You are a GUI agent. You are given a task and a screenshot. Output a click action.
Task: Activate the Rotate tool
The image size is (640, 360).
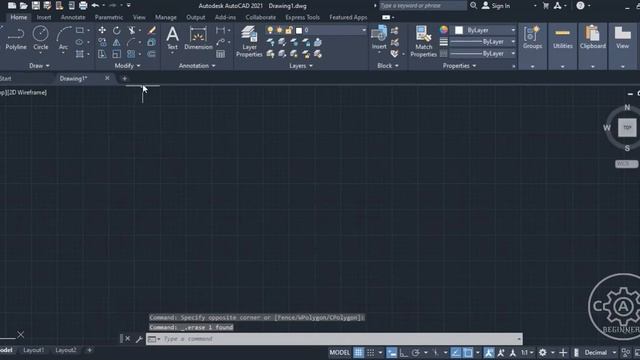(117, 30)
